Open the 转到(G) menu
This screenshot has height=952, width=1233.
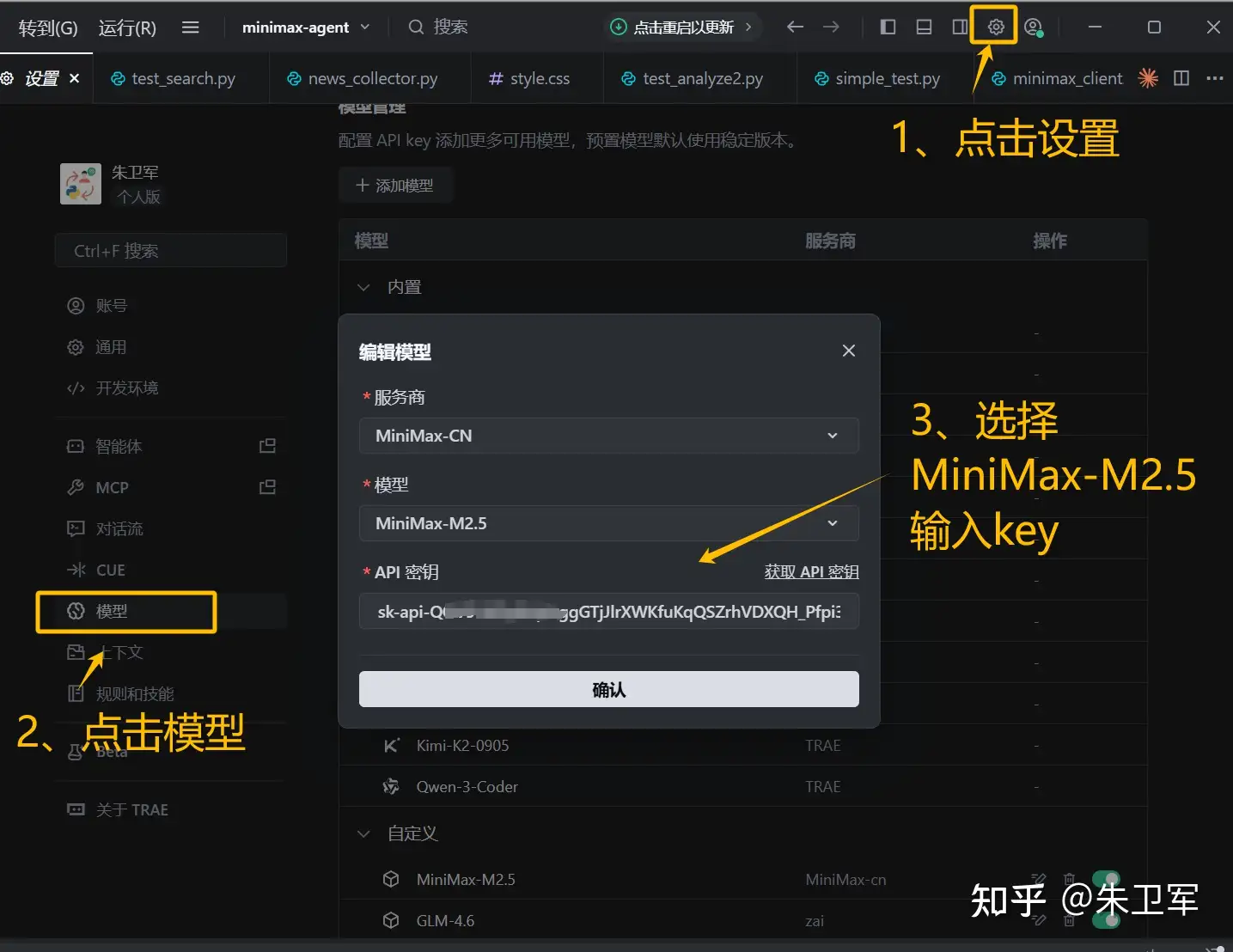click(x=48, y=27)
